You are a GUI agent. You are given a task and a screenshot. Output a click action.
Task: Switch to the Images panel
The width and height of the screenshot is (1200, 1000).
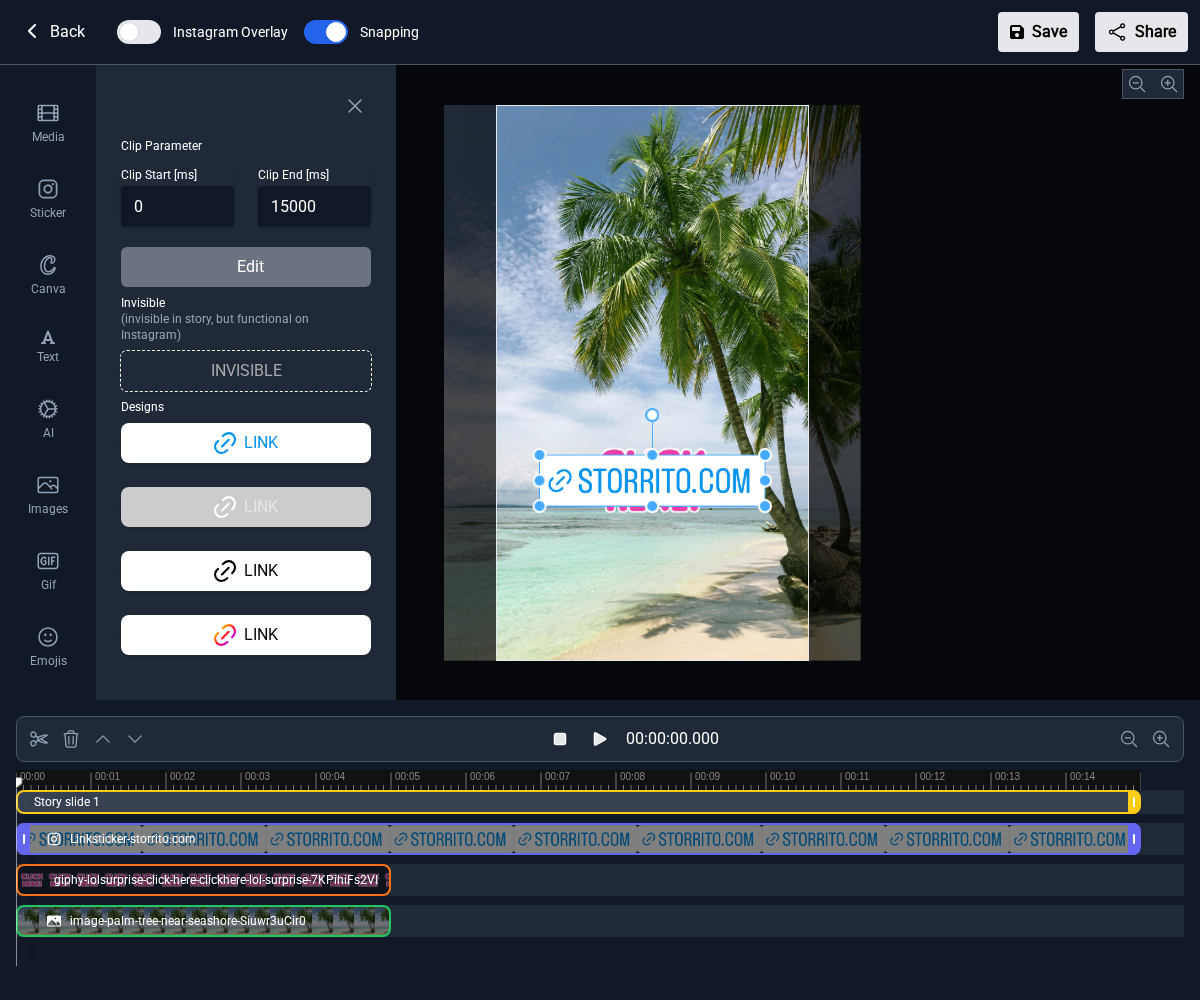(x=47, y=494)
